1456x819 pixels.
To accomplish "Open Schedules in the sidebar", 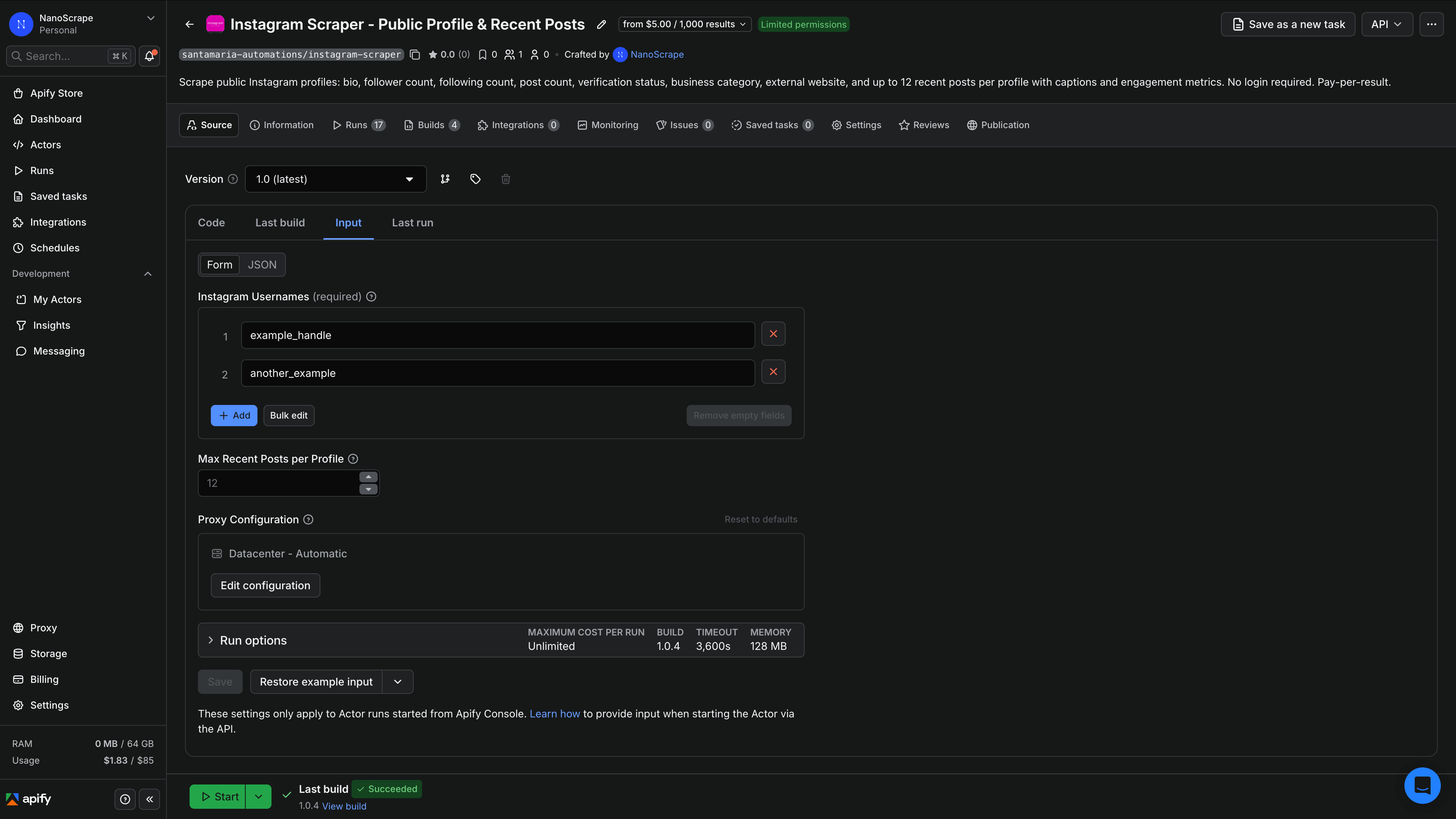I will point(83,248).
